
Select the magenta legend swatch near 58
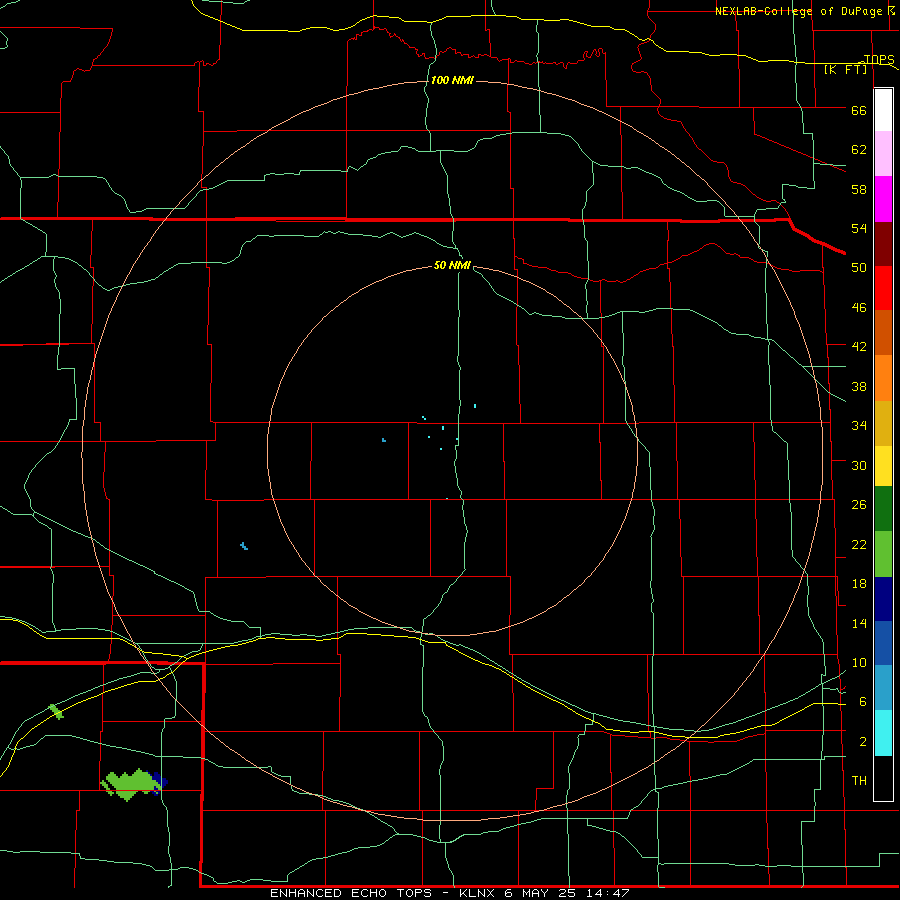[883, 199]
